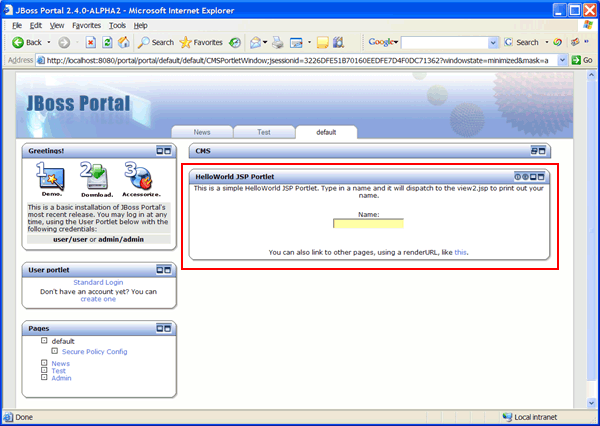Minimize the Greetings! portlet window

click(x=160, y=151)
